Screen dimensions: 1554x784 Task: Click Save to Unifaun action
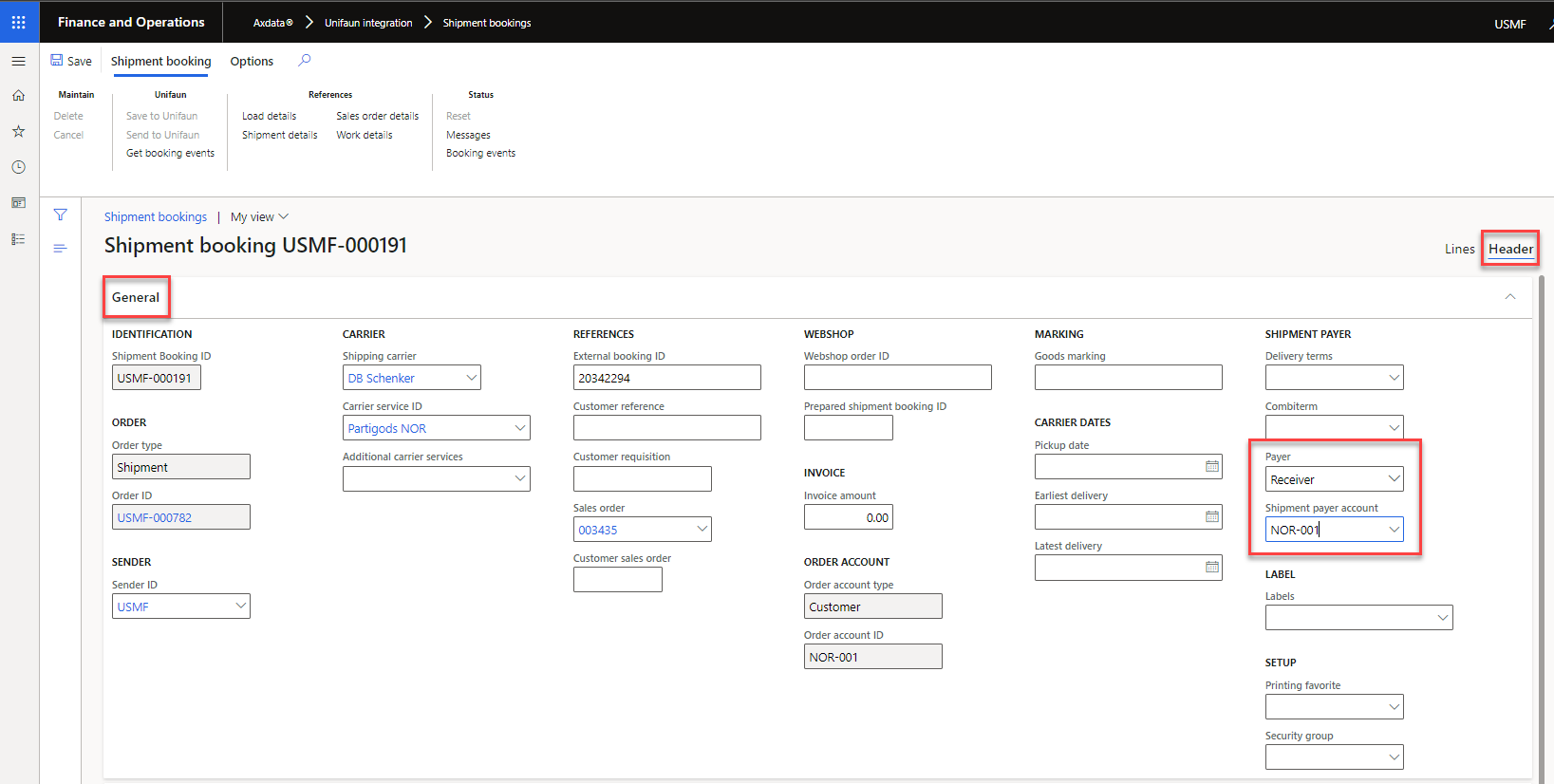(161, 116)
